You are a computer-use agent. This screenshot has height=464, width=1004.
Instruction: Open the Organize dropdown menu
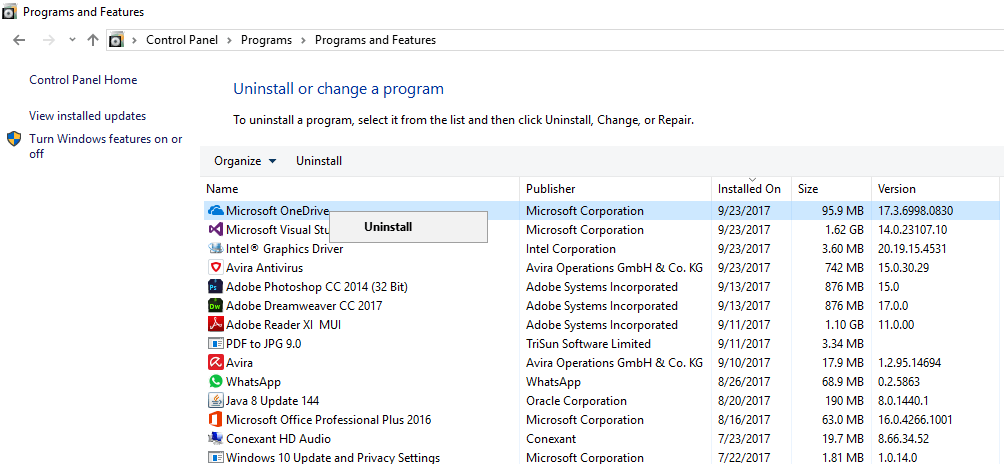click(245, 161)
